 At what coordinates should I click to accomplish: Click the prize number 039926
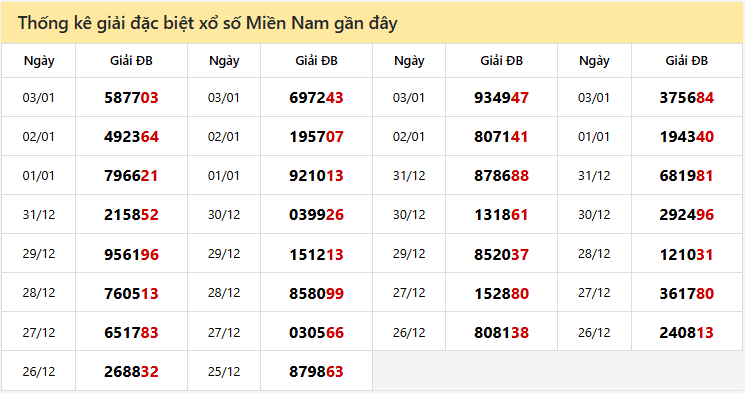[x=316, y=215]
